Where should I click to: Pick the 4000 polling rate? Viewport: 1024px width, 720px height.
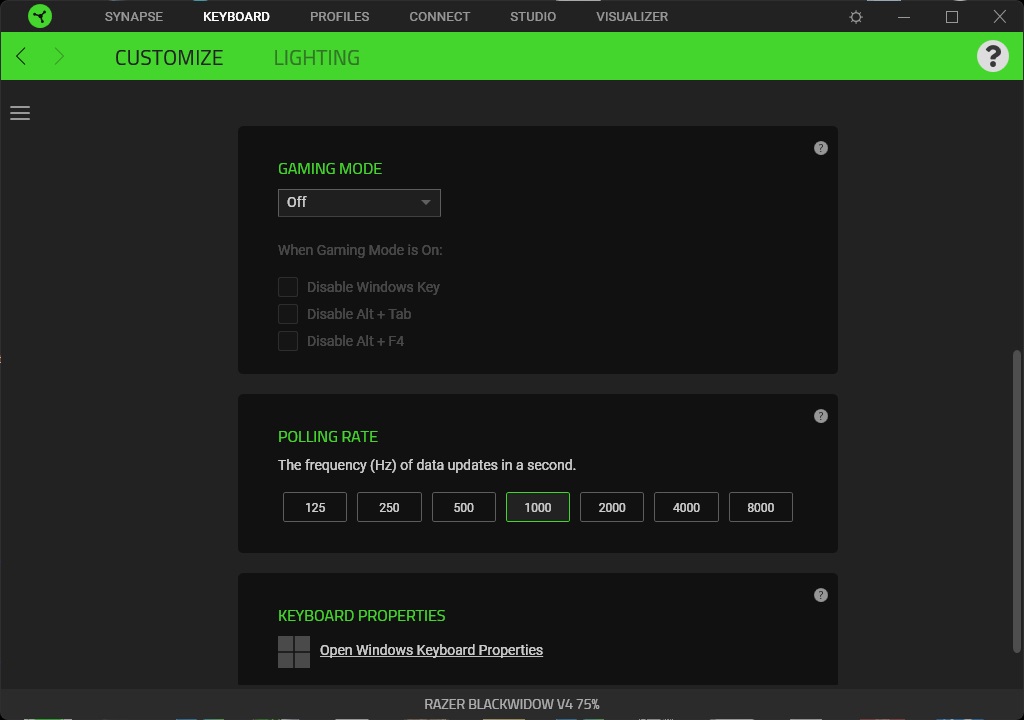(686, 507)
